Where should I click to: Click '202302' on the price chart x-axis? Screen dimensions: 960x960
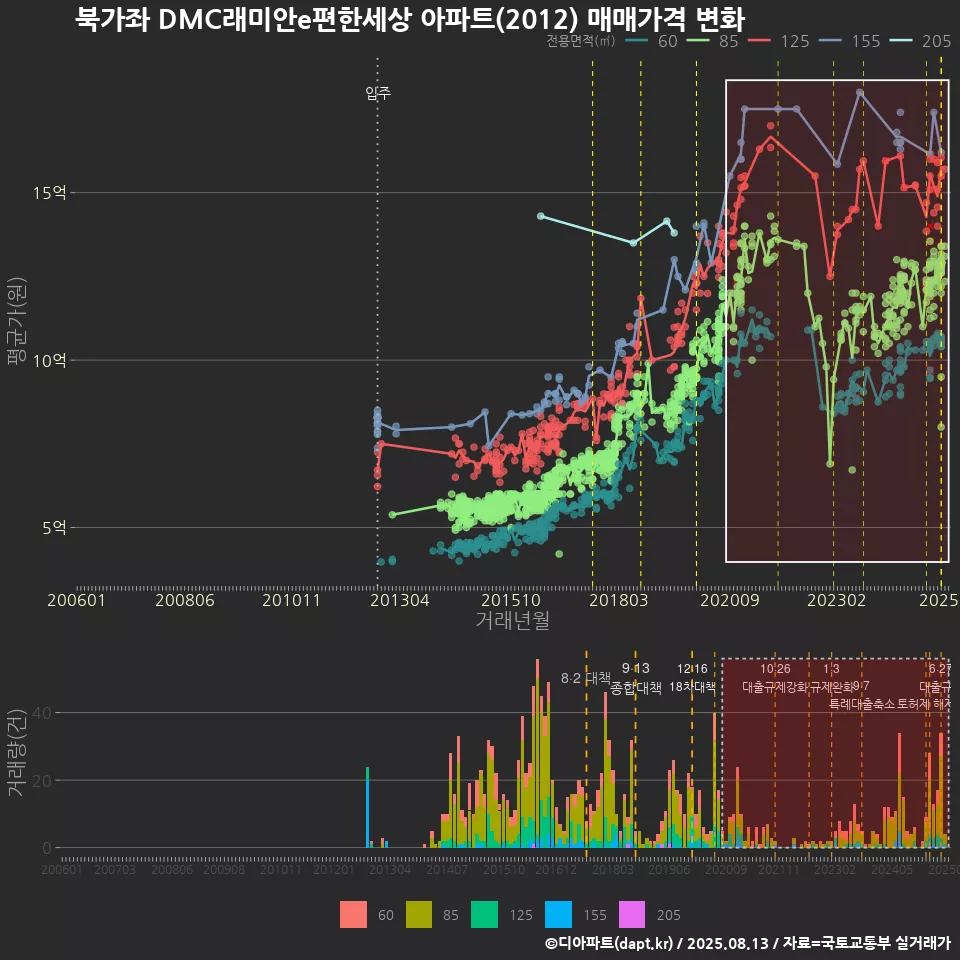pos(837,600)
